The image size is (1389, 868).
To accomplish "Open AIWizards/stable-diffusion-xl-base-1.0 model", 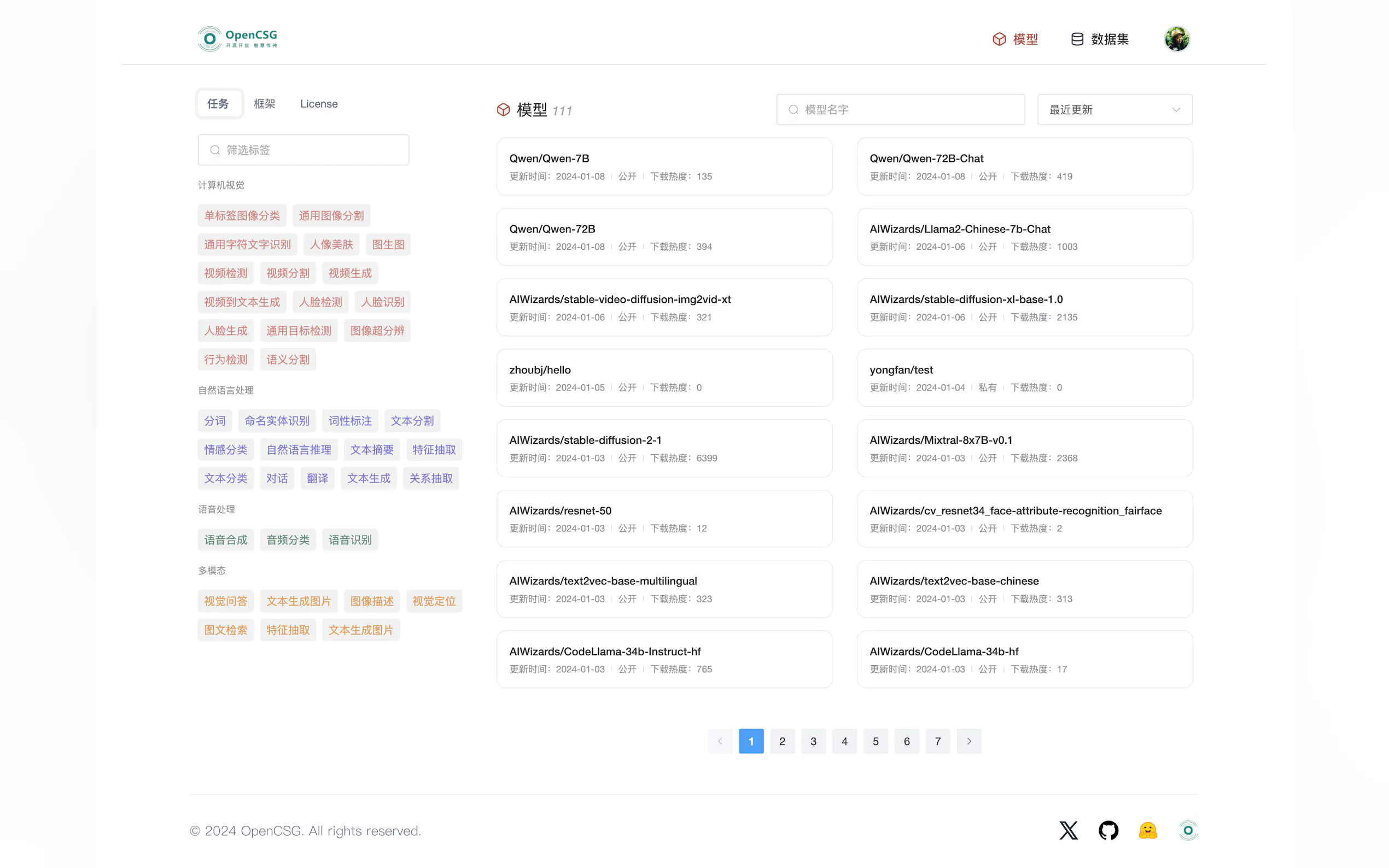I will click(1024, 308).
